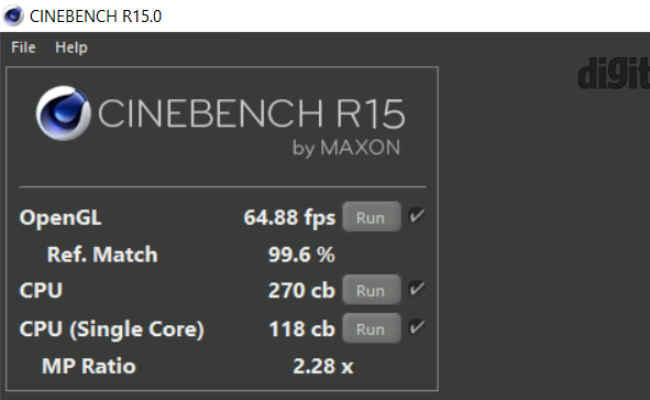Run the OpenGL benchmark
This screenshot has height=400, width=650.
(x=371, y=217)
